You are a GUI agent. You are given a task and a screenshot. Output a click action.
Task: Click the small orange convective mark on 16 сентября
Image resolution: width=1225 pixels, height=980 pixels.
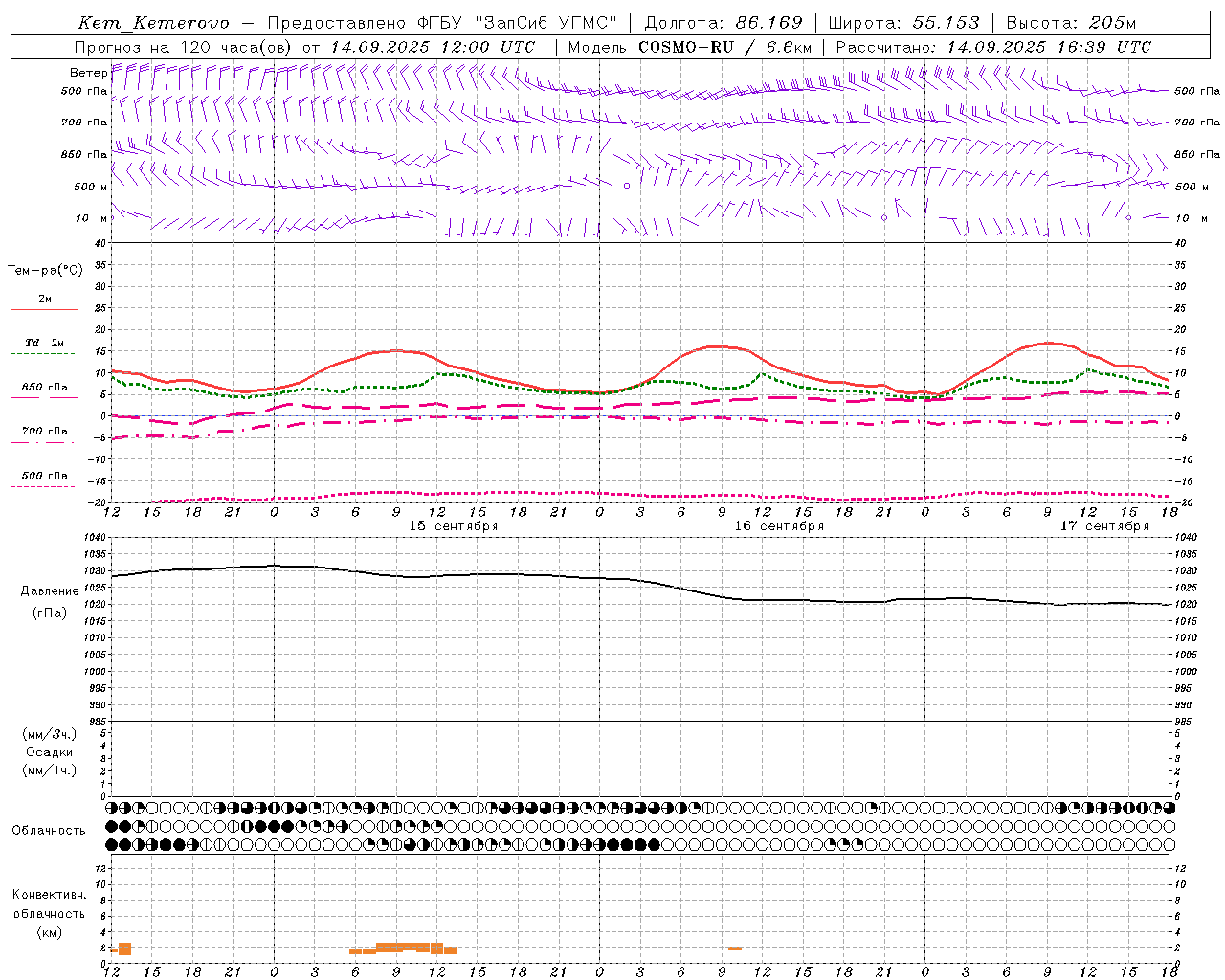[735, 948]
